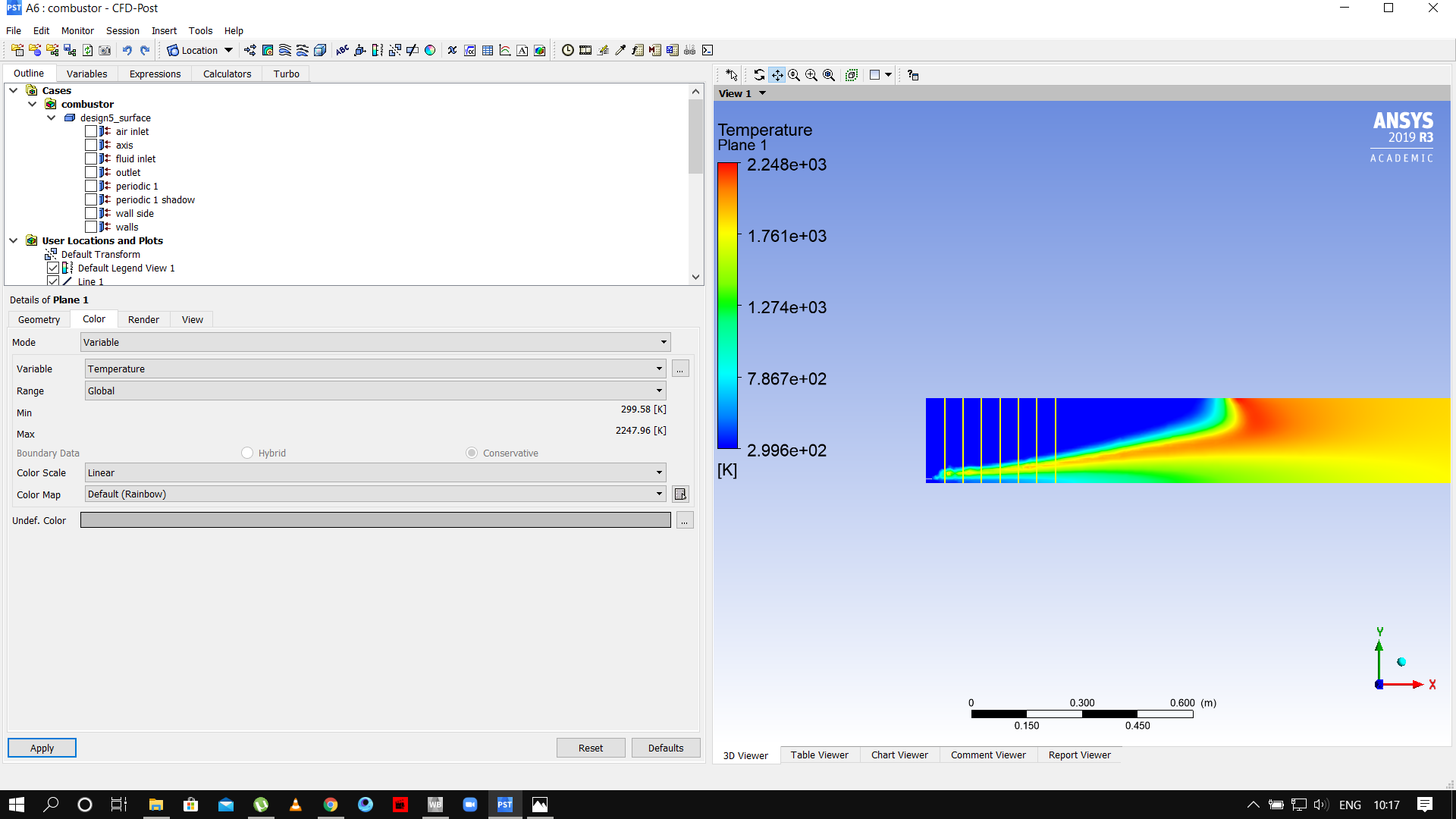
Task: Open the Timestep Selector clock icon
Action: point(568,50)
